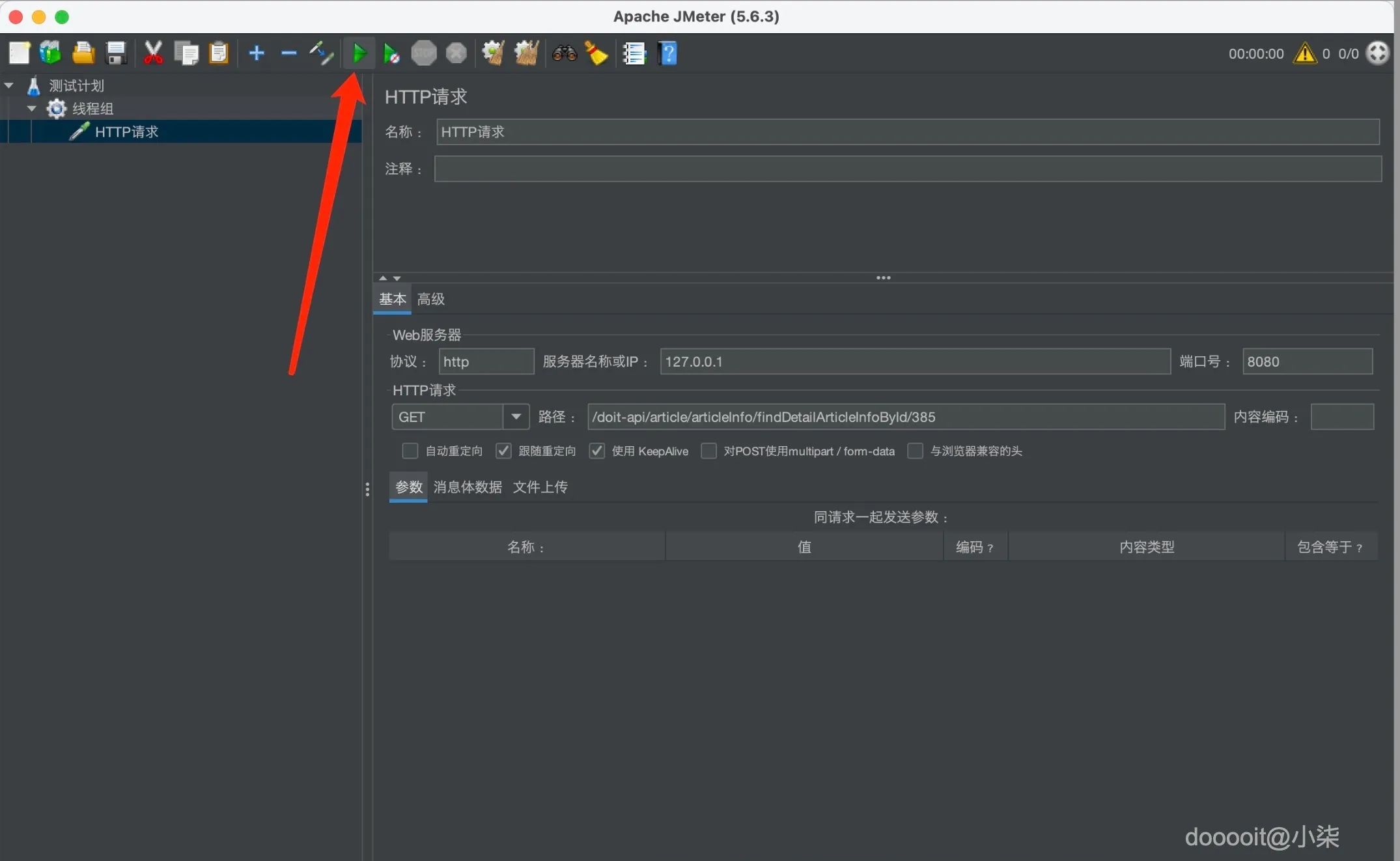Click the green Start test button
The image size is (1400, 861).
point(359,53)
